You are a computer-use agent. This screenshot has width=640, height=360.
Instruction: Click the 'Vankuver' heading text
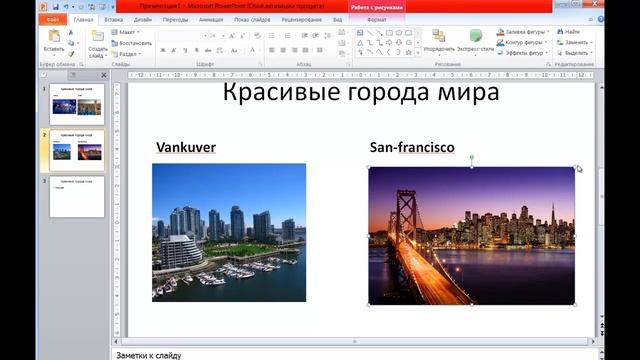click(186, 147)
